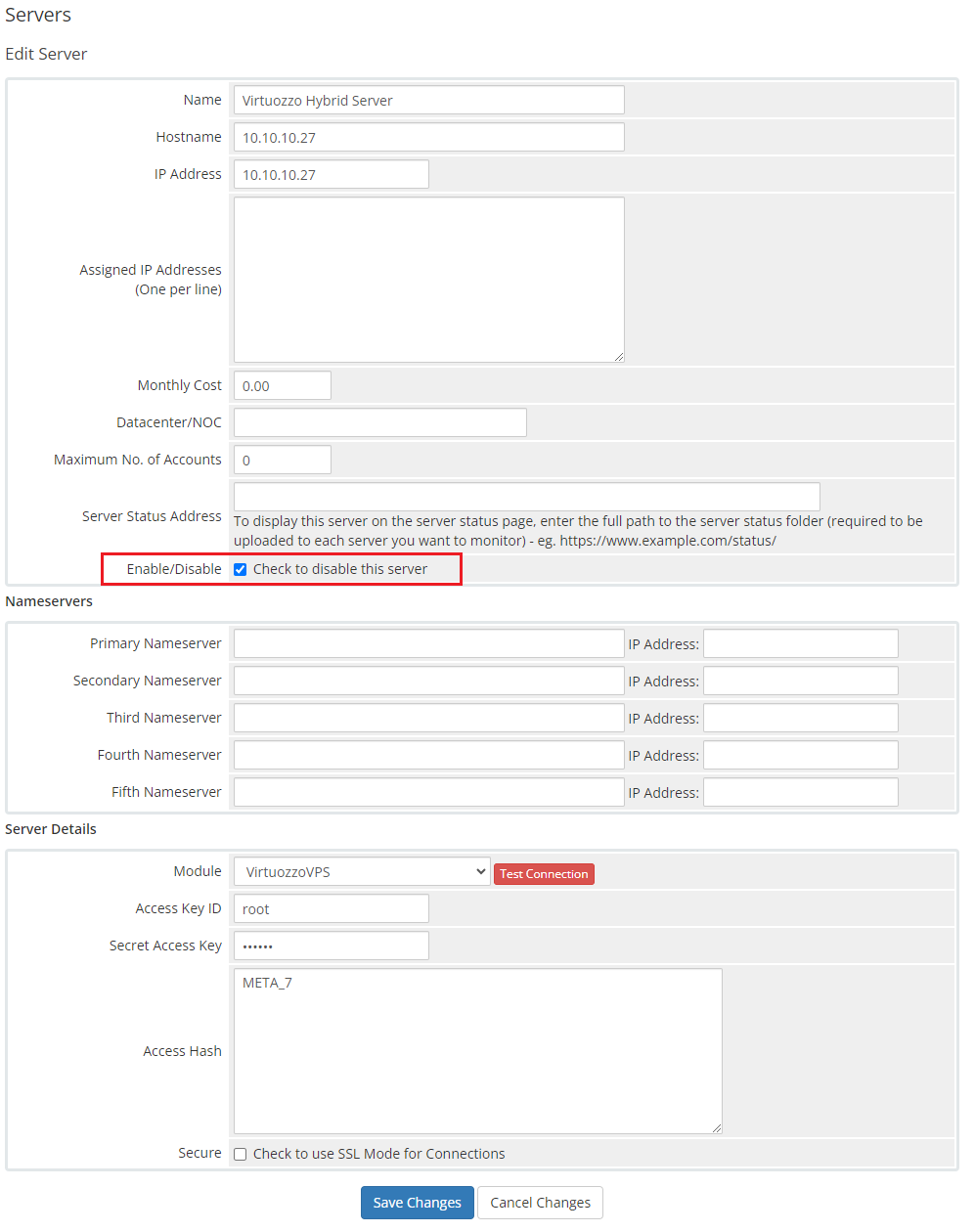Click the Hostname input field
Screen dimensions: 975x1232
coord(428,137)
